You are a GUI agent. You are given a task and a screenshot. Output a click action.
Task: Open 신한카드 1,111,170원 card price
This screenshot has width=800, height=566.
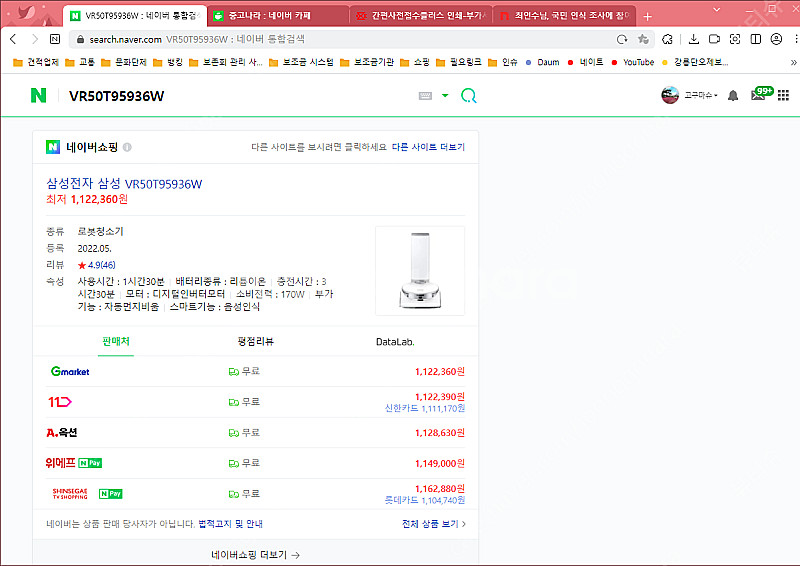(x=424, y=408)
